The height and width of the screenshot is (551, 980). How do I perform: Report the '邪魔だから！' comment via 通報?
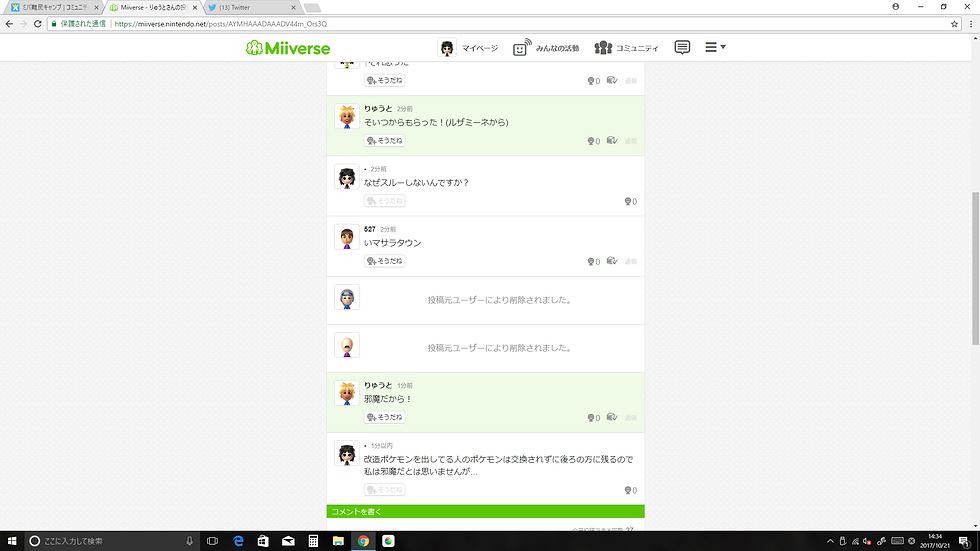631,418
